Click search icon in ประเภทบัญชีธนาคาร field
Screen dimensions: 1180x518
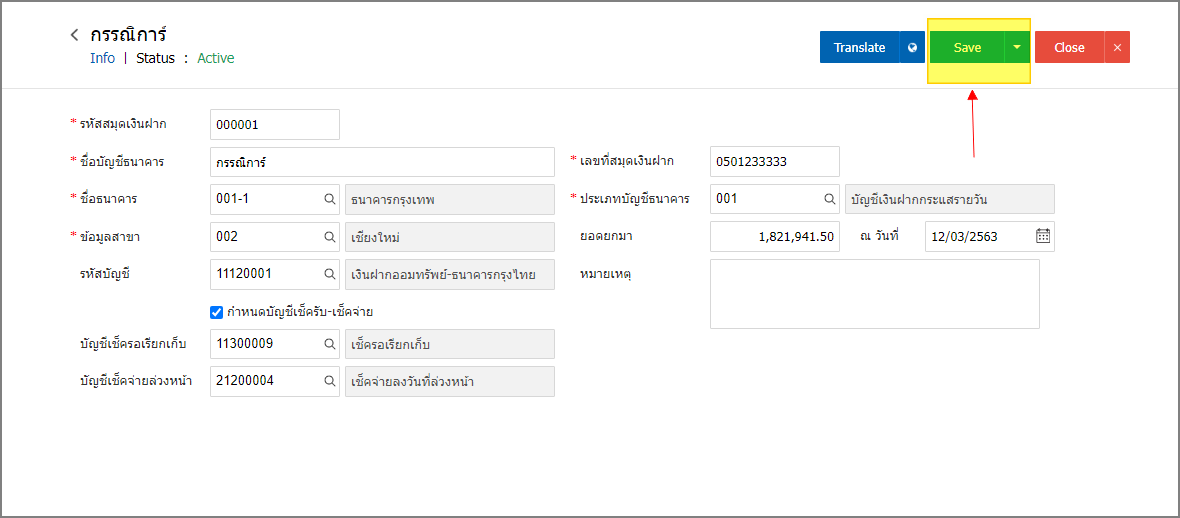point(829,200)
